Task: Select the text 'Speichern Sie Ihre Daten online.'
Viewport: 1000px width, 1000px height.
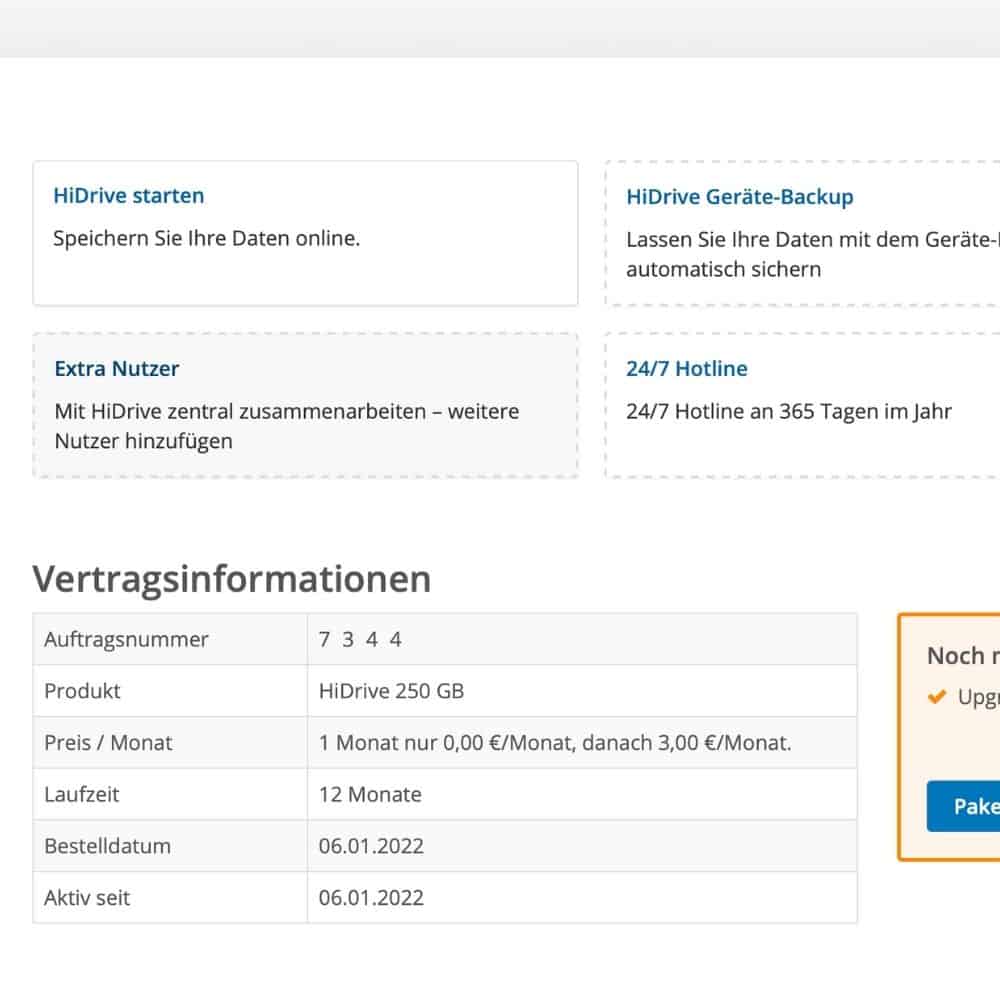Action: [207, 238]
